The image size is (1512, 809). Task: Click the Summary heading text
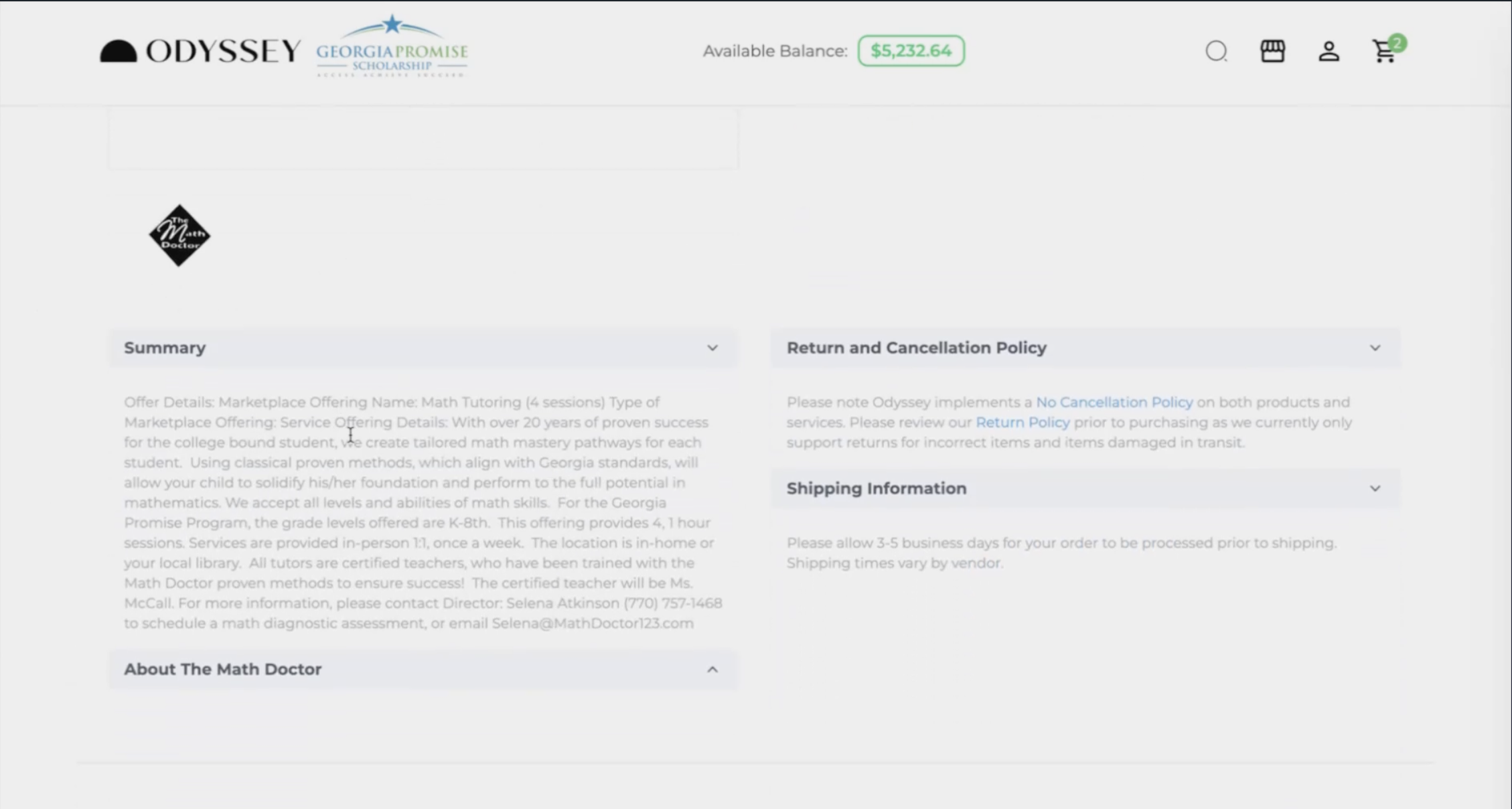[165, 348]
